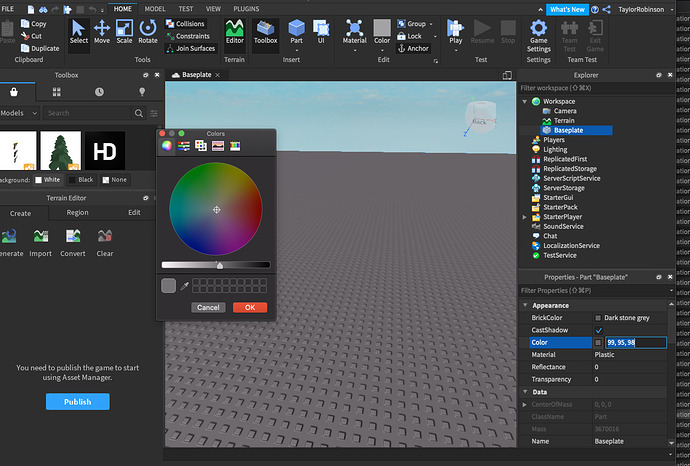
Task: Pick color with eyedropper tool
Action: (184, 286)
